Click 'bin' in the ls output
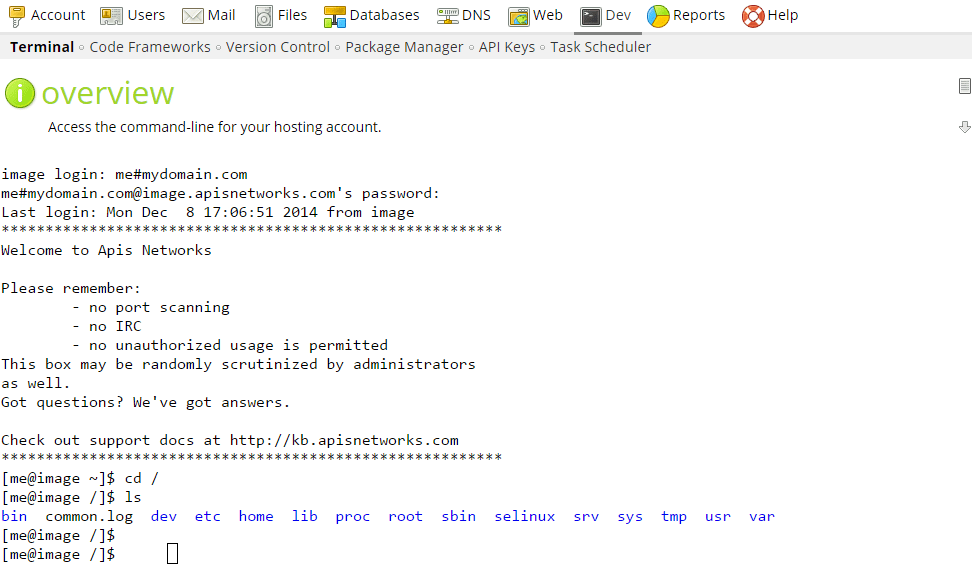Viewport: 972px width, 565px height. 14,516
